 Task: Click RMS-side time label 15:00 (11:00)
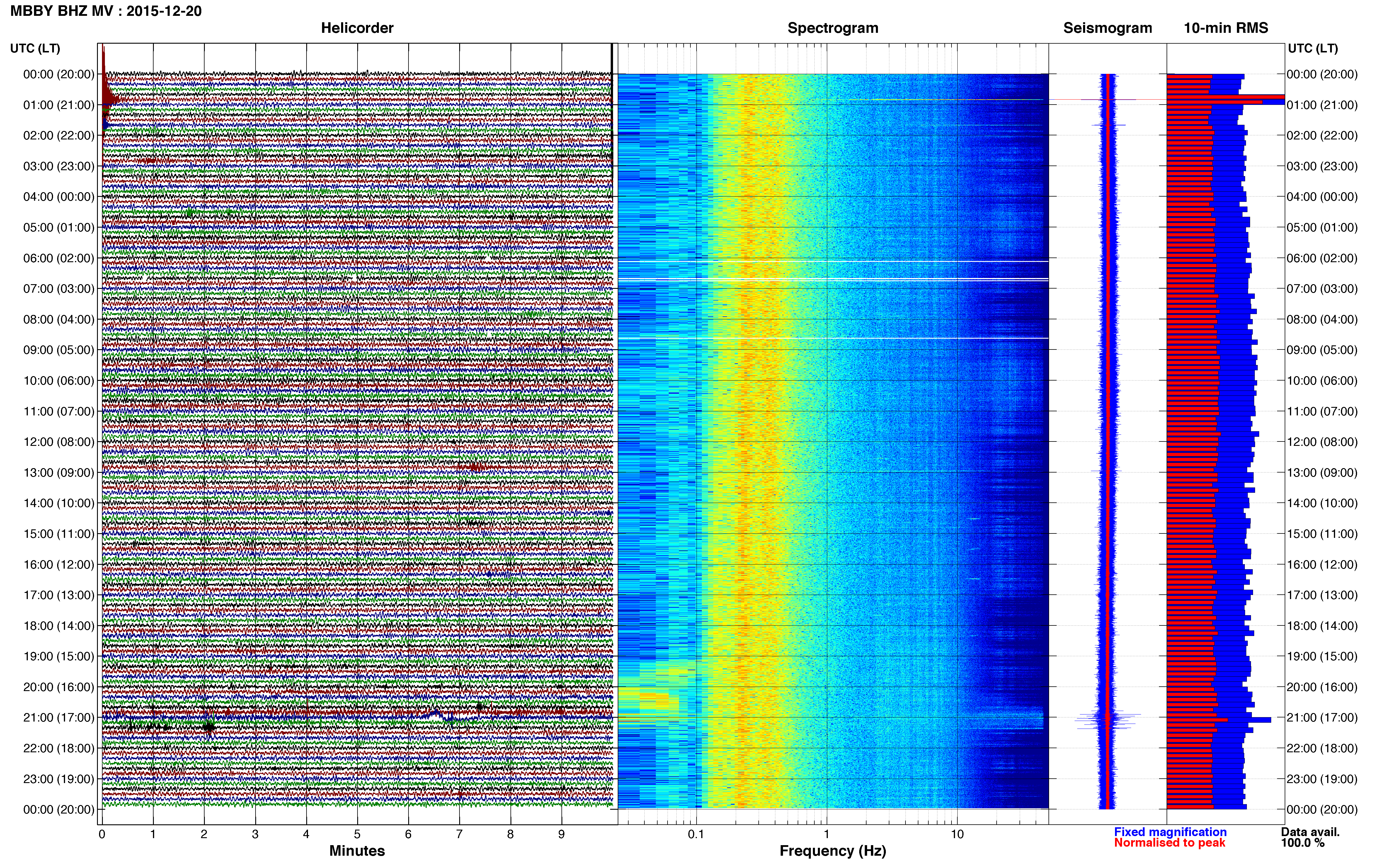[x=1322, y=534]
